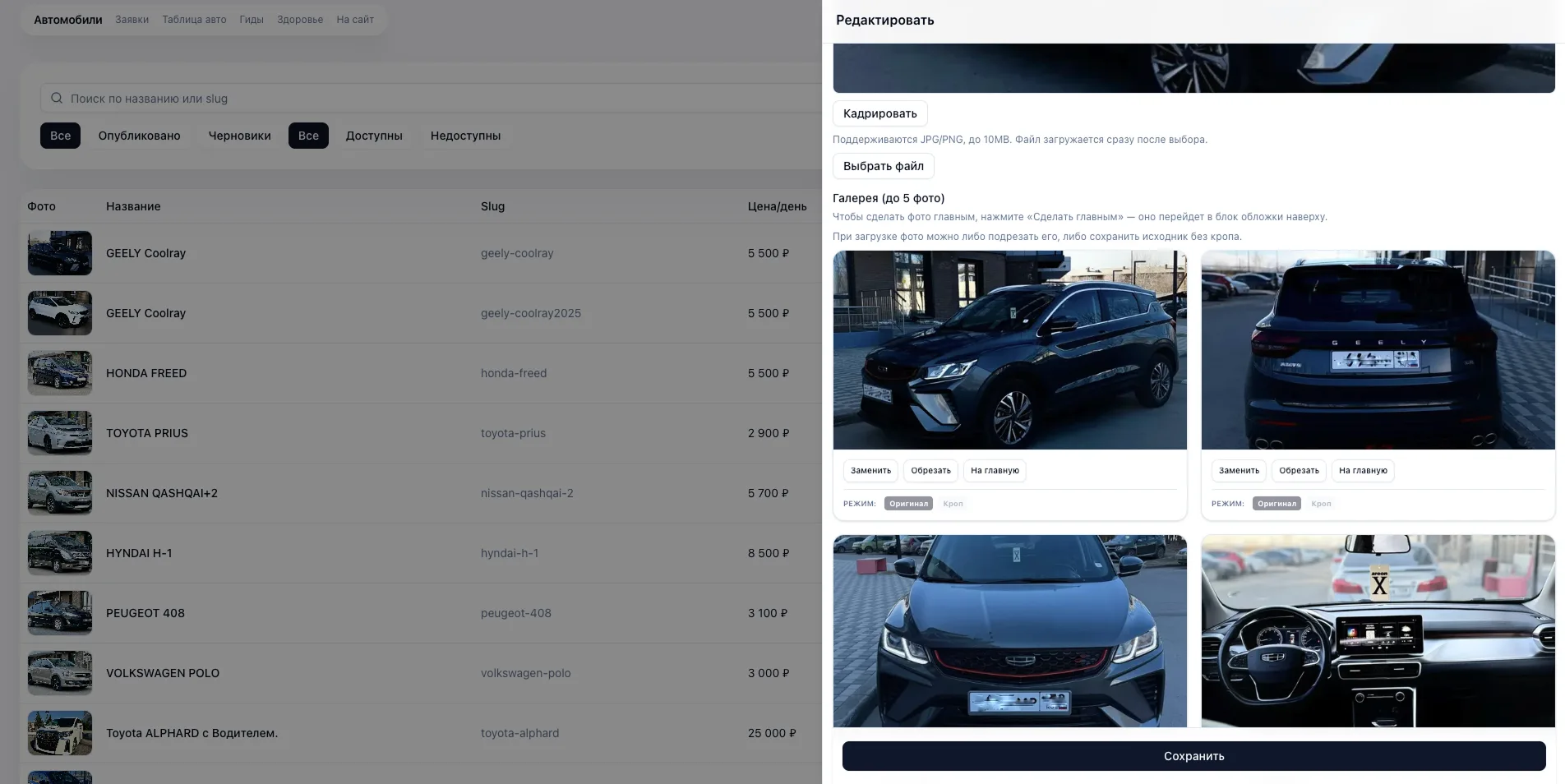
Task: Select the TOYOTA PRIUS name
Action: coord(147,433)
